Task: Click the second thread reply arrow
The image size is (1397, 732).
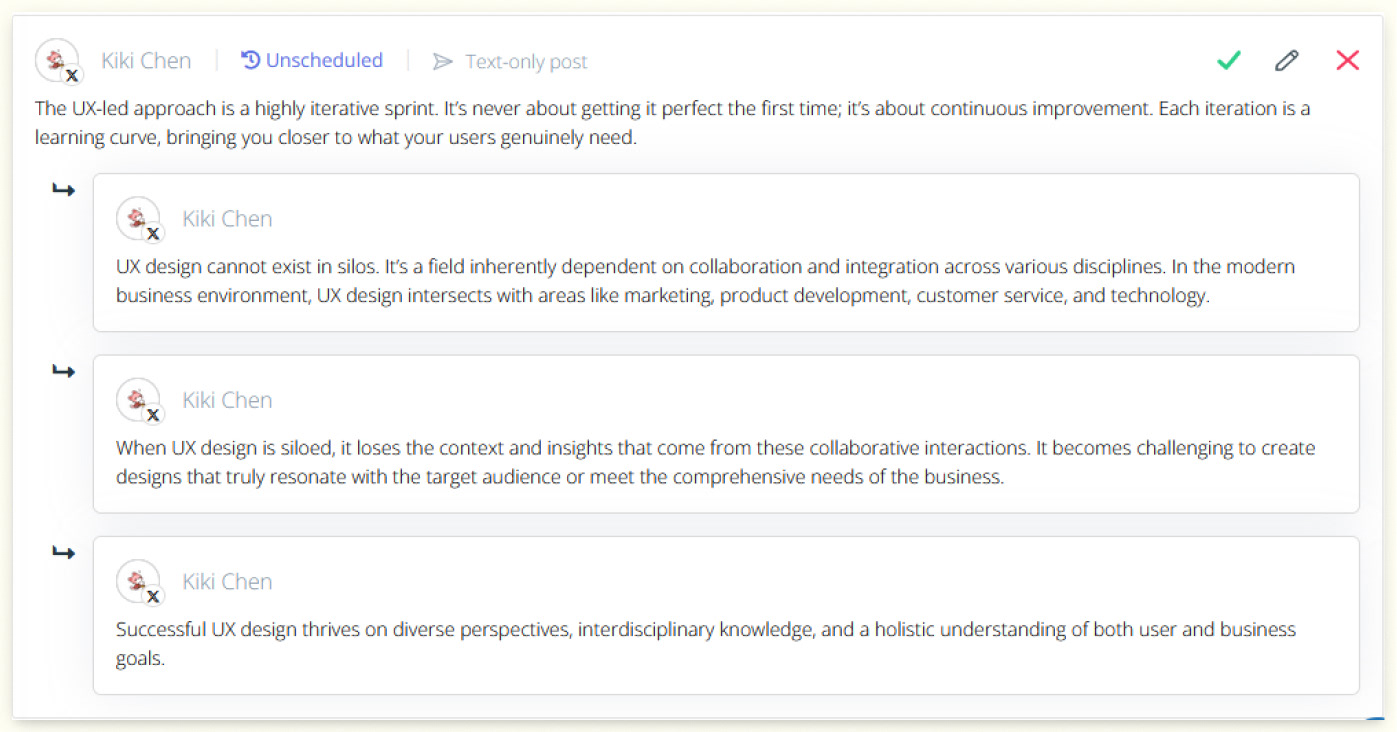Action: (63, 371)
